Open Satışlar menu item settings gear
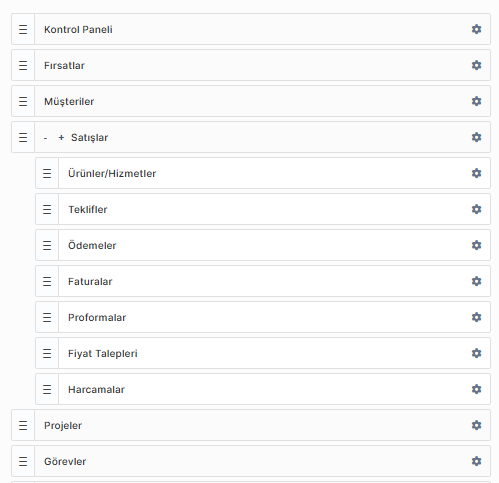499x483 pixels. coord(476,137)
